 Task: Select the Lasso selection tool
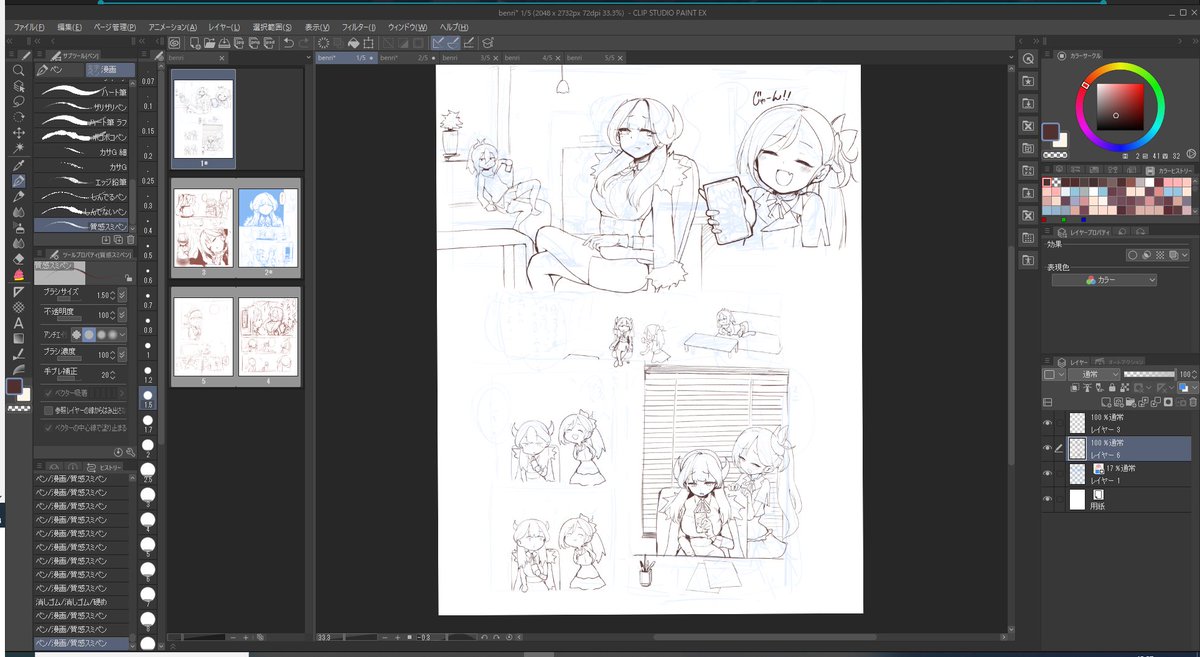[x=18, y=101]
